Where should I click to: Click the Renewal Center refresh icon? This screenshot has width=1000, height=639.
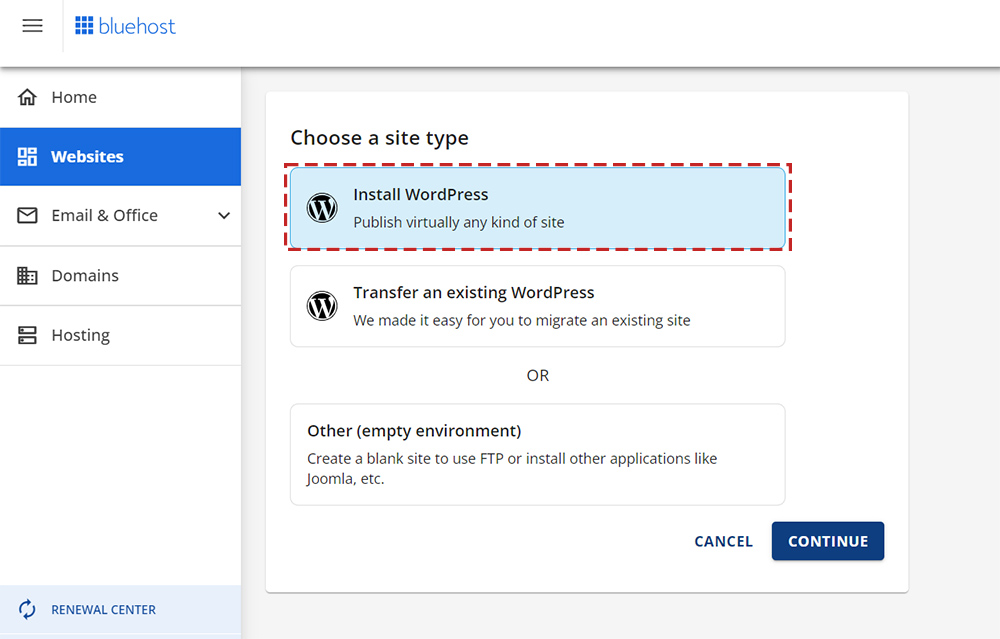tap(27, 609)
